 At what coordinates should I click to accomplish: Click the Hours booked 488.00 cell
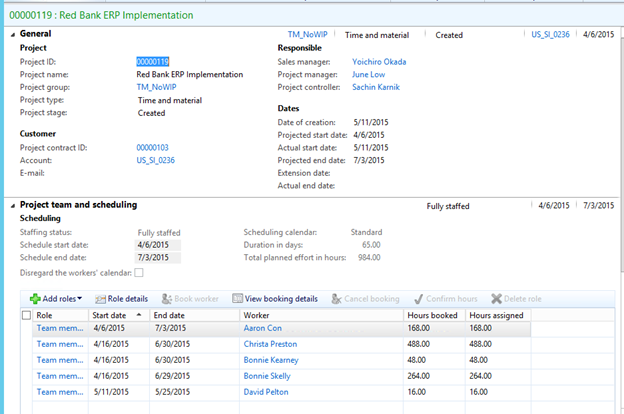coord(435,344)
